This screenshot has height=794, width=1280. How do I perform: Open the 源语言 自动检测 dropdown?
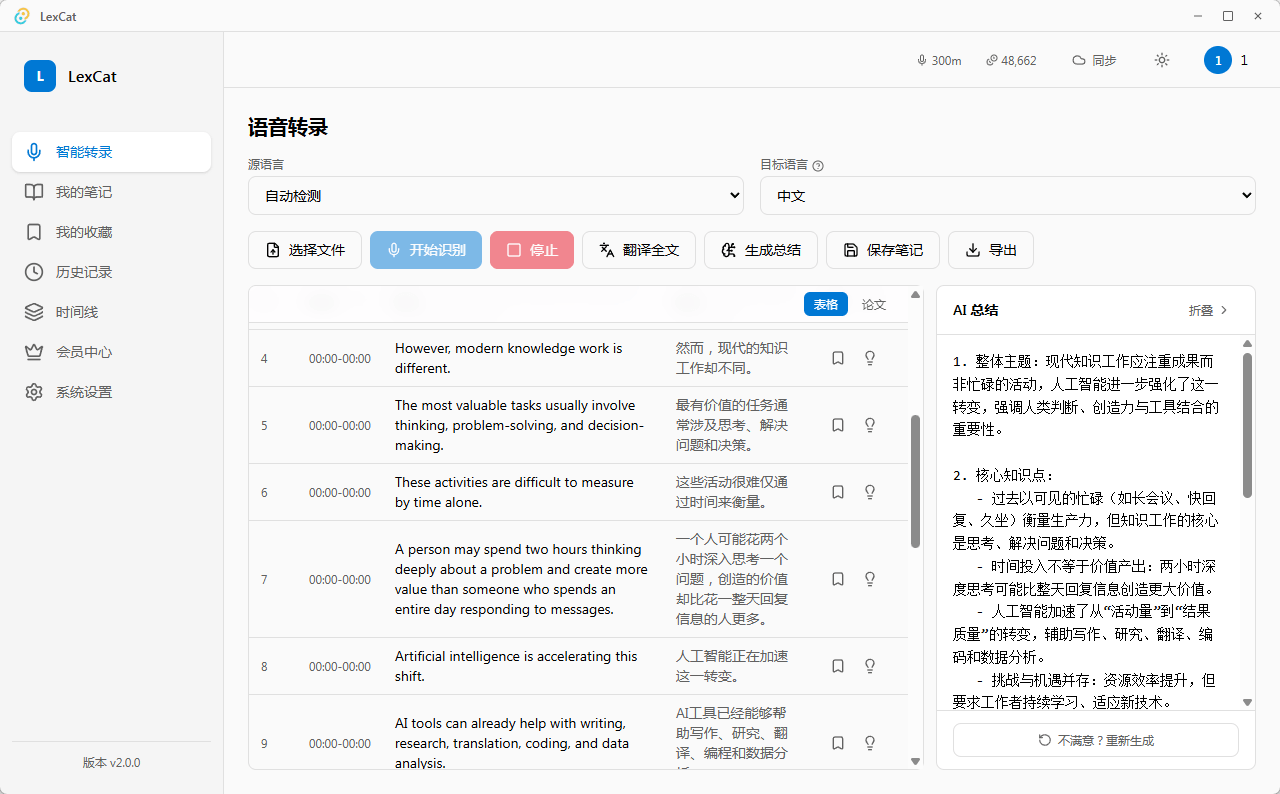(x=496, y=196)
